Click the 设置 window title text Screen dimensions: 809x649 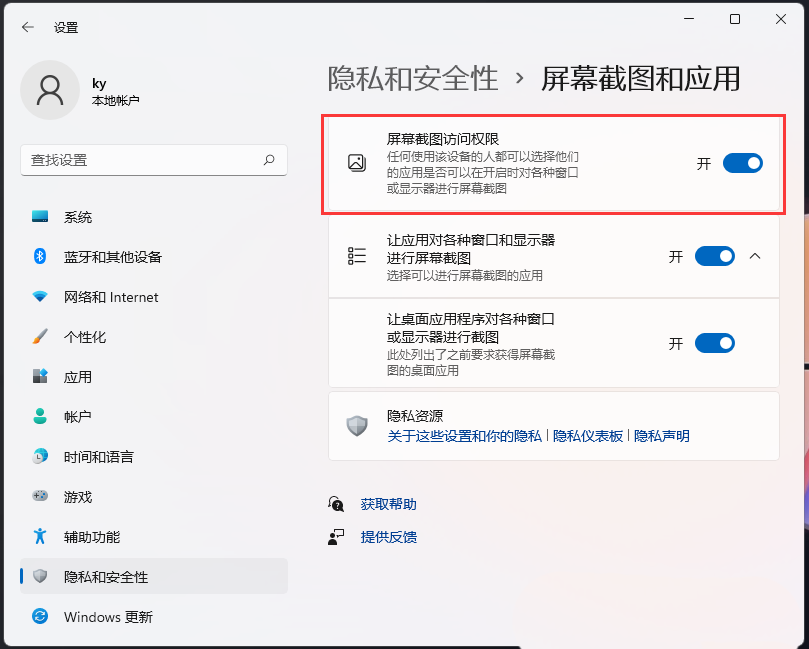coord(66,27)
